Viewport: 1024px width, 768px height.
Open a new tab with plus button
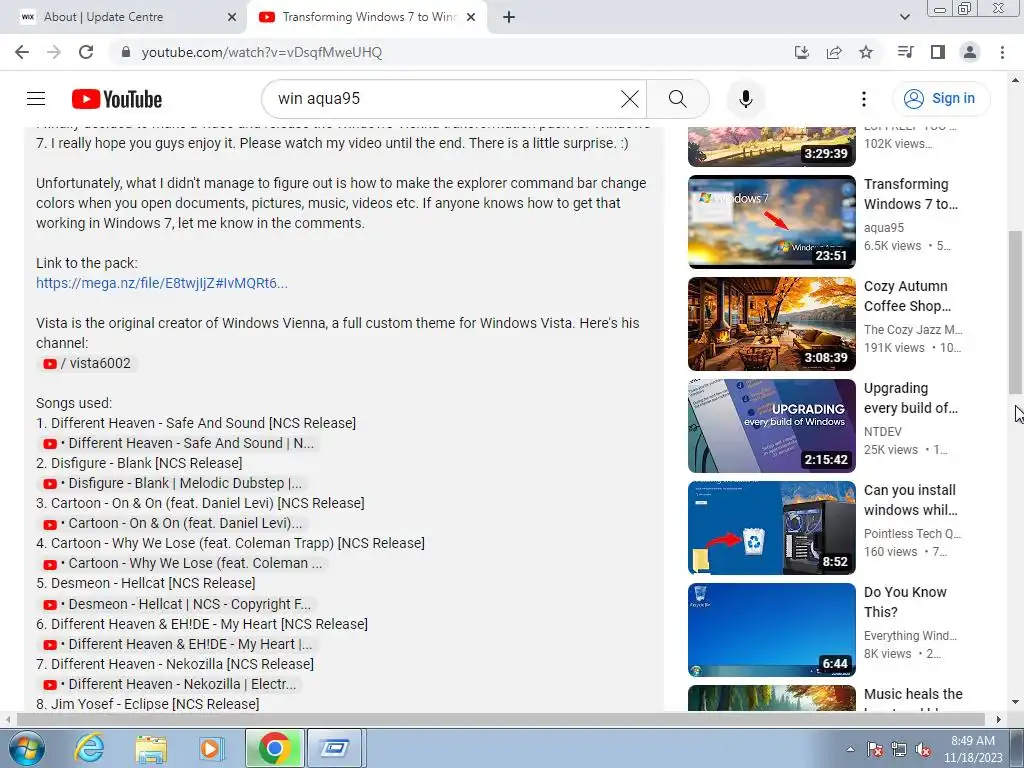(509, 17)
